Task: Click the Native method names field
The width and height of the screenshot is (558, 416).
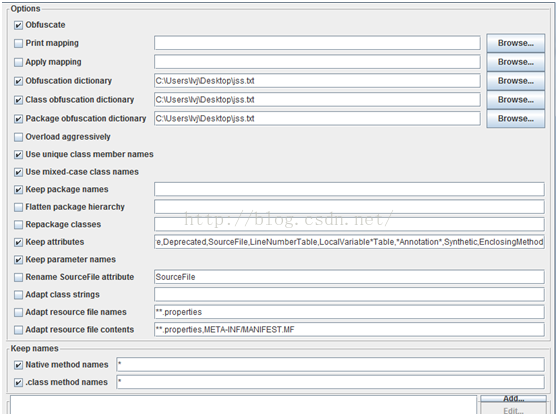Action: pyautogui.click(x=330, y=364)
